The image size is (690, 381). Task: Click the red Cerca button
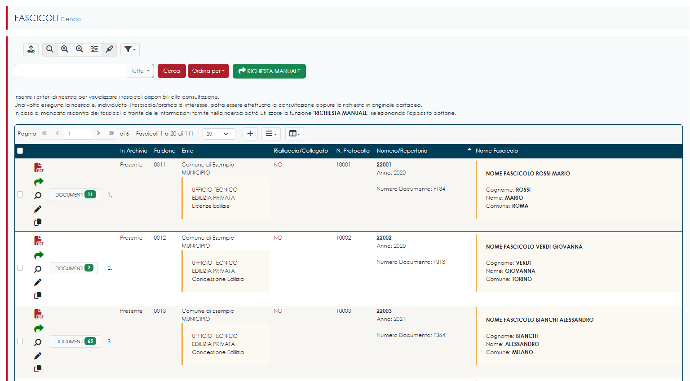[x=172, y=71]
